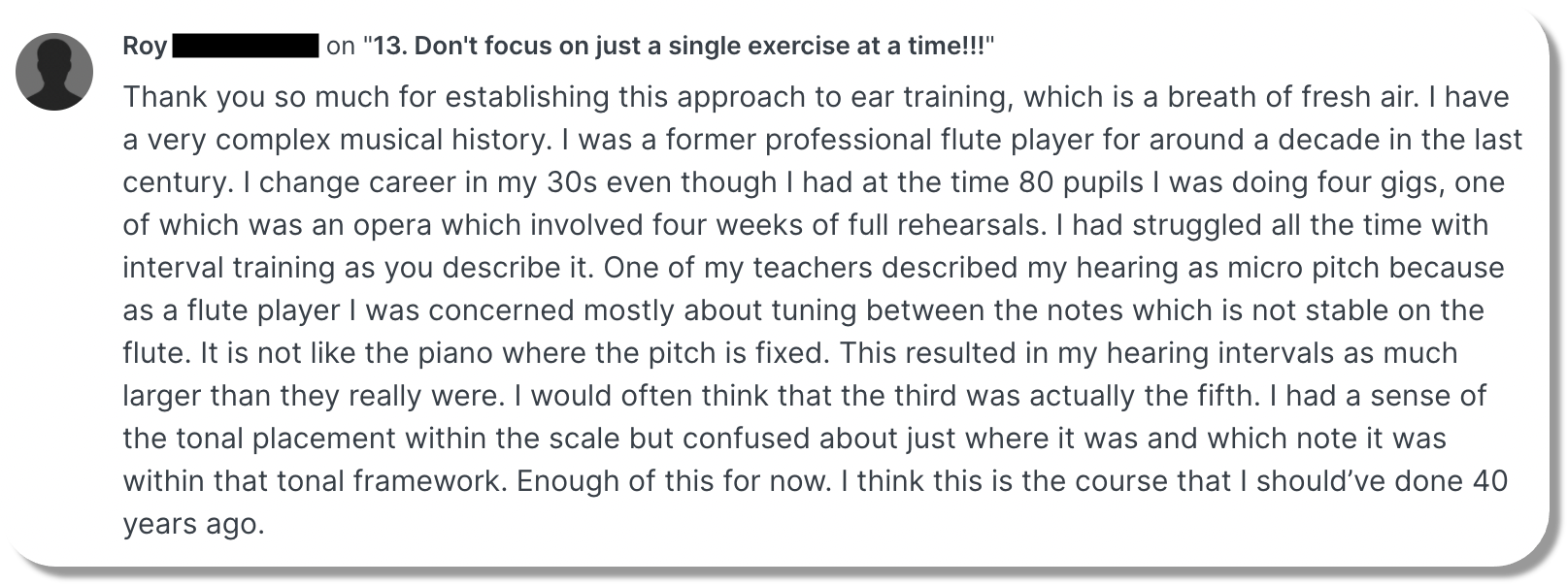The image size is (1568, 586).
Task: Click the sentence "Enough of this for now."
Action: (674, 481)
